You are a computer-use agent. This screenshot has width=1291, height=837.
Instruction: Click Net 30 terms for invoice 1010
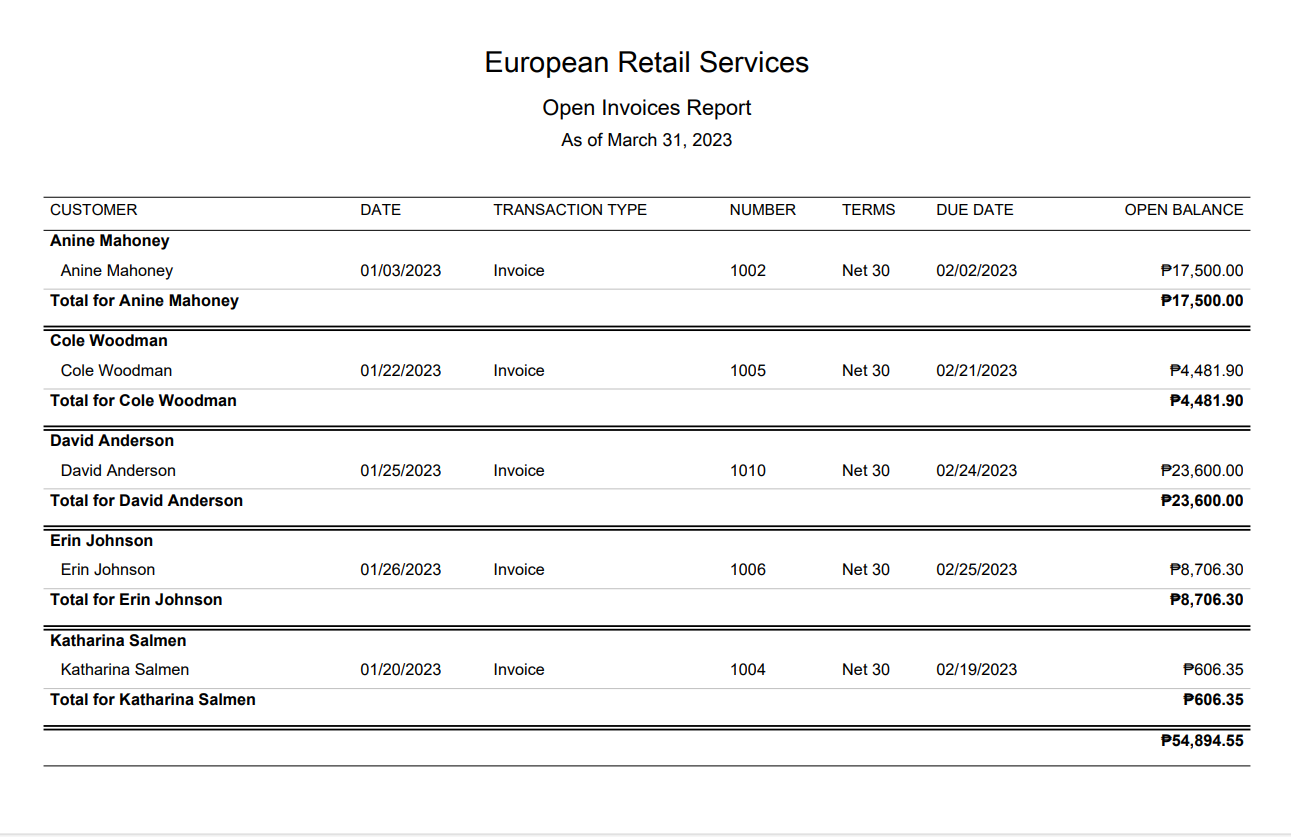866,471
